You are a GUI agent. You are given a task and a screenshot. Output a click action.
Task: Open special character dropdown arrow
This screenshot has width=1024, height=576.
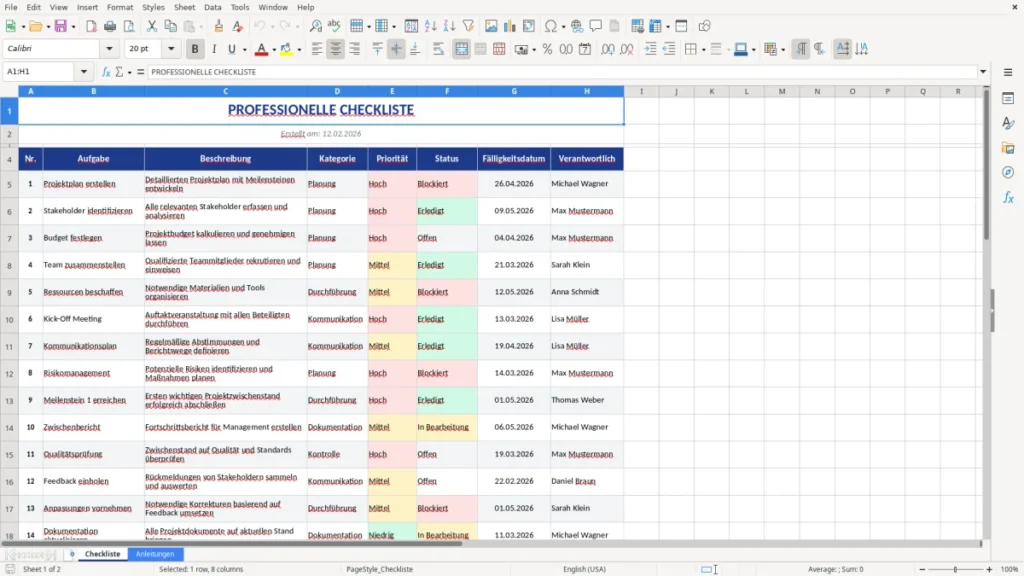click(x=563, y=27)
